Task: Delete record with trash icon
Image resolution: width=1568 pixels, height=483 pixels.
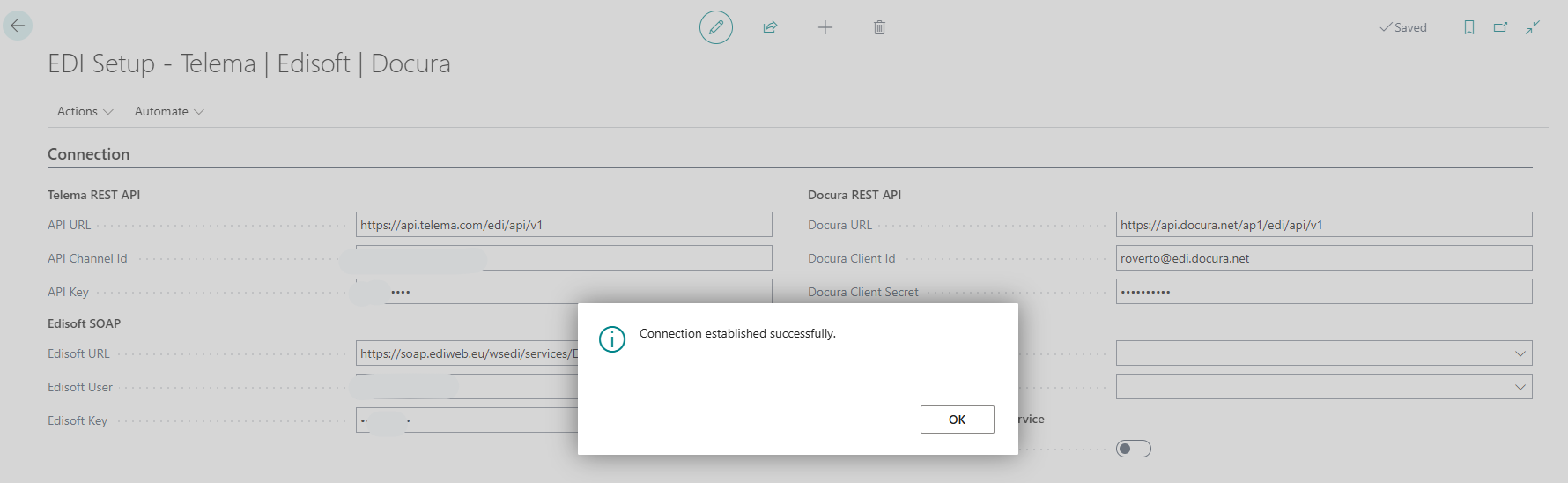Action: [879, 27]
